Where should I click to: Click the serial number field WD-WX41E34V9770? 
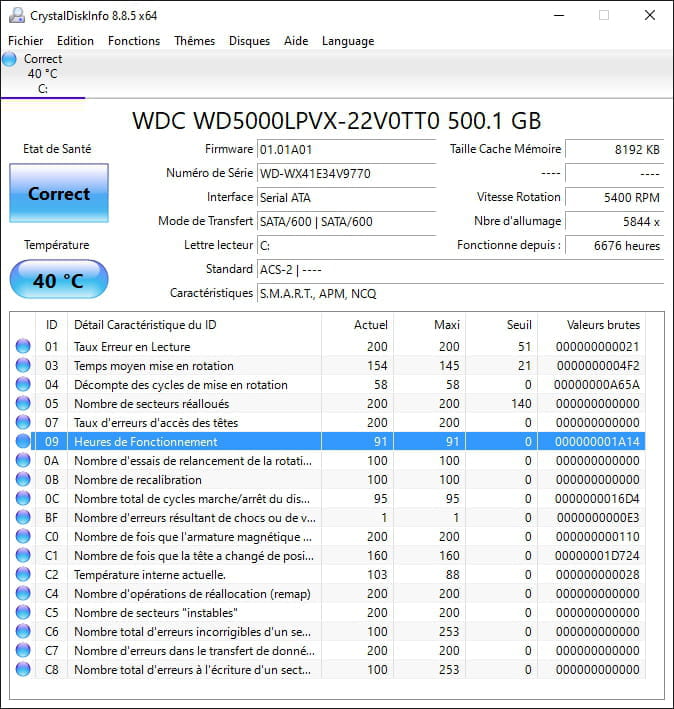click(346, 174)
